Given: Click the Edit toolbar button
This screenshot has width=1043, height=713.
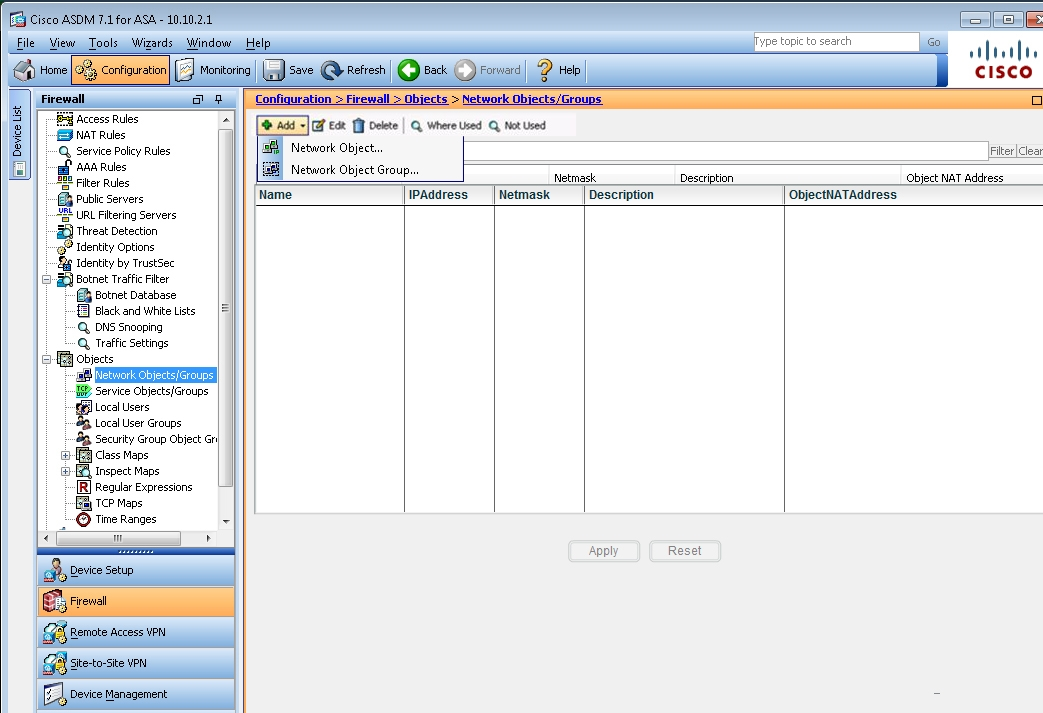Looking at the screenshot, I should (x=329, y=125).
